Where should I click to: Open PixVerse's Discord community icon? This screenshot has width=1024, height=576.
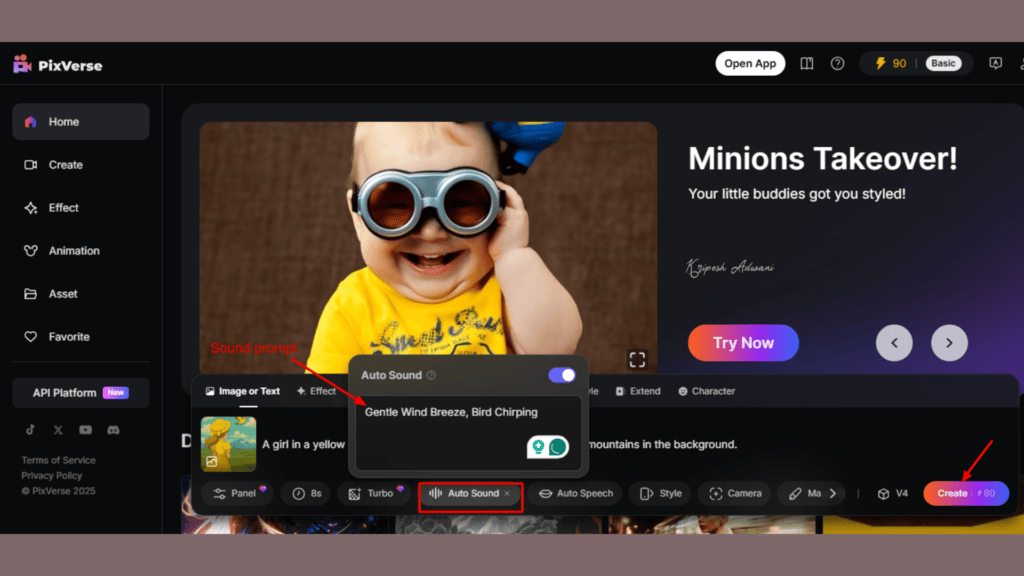coord(113,430)
